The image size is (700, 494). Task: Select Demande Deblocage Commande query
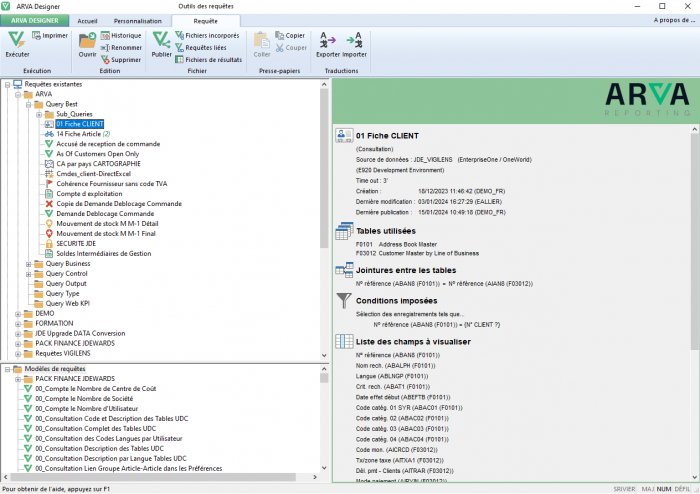click(x=105, y=214)
